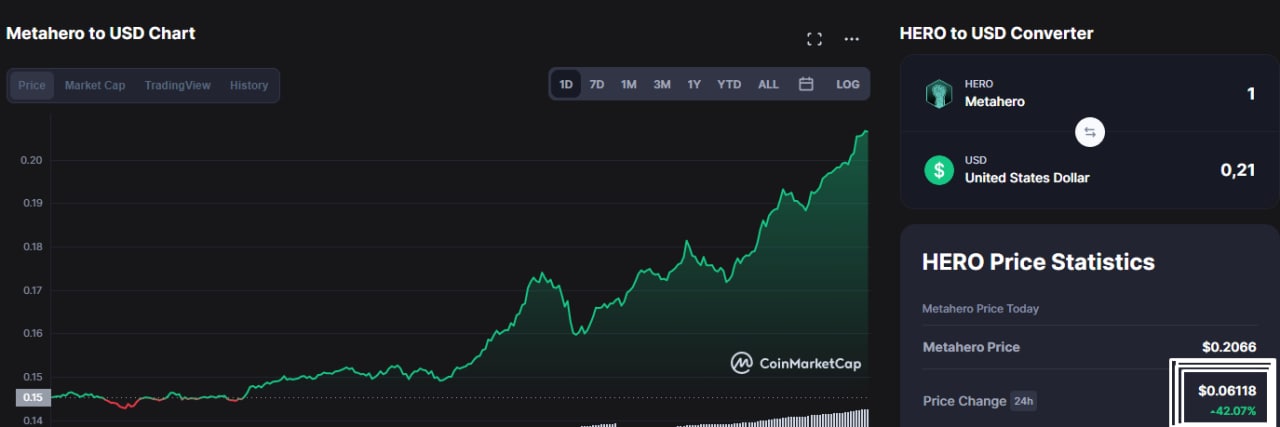Select the 3M time range
The height and width of the screenshot is (427, 1280).
(662, 85)
